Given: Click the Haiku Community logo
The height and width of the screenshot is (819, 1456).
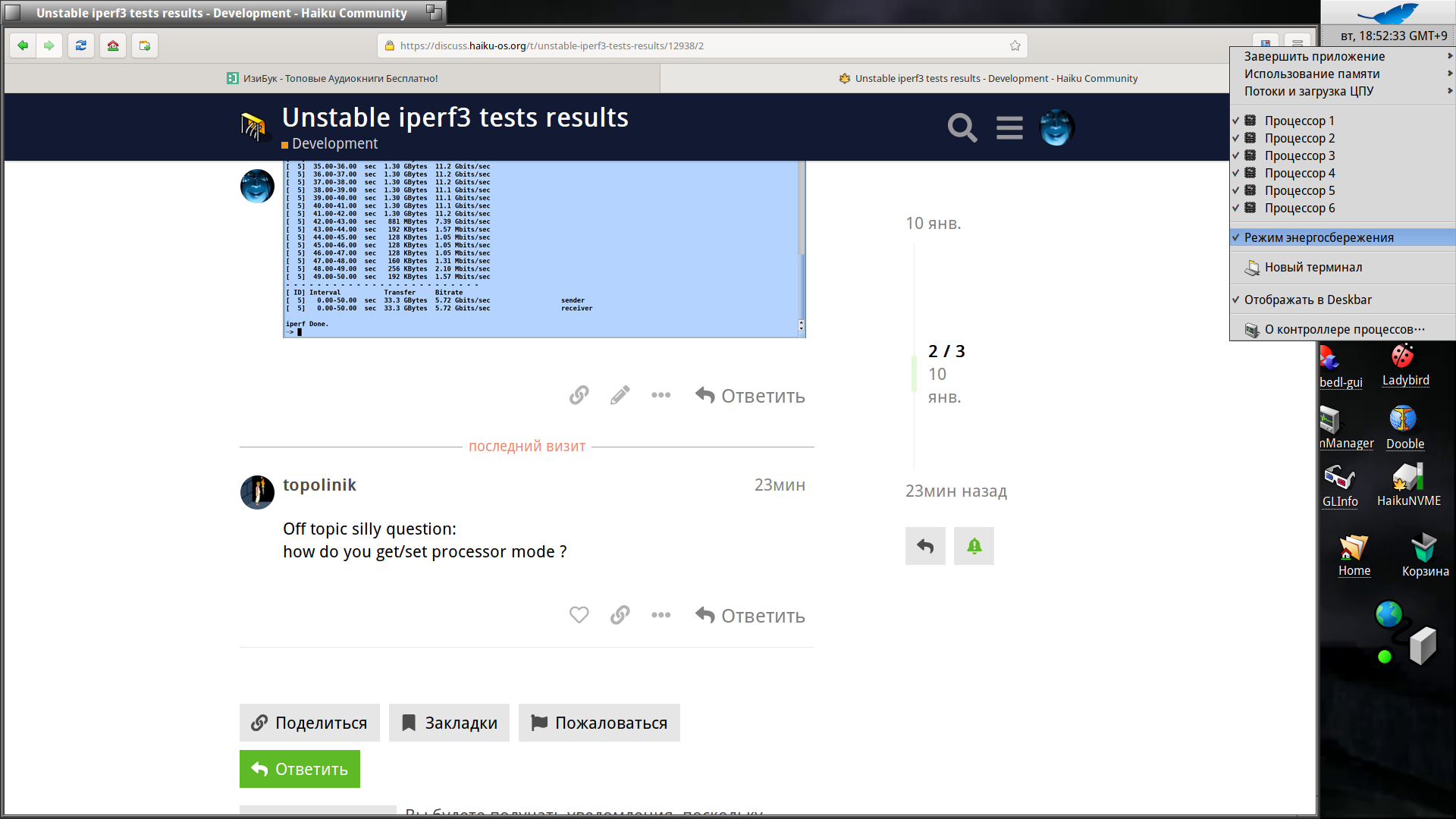Looking at the screenshot, I should point(254,127).
